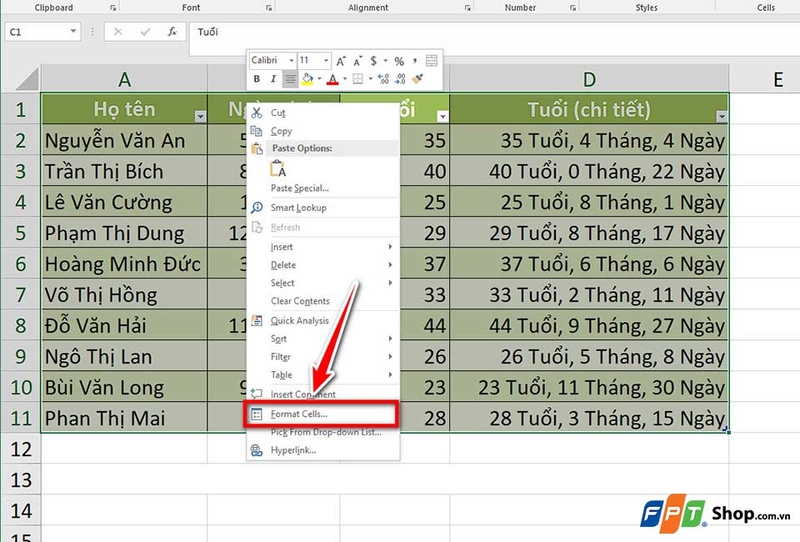Screen dimensions: 800x542
Task: Increase decimal places icon
Action: point(384,79)
